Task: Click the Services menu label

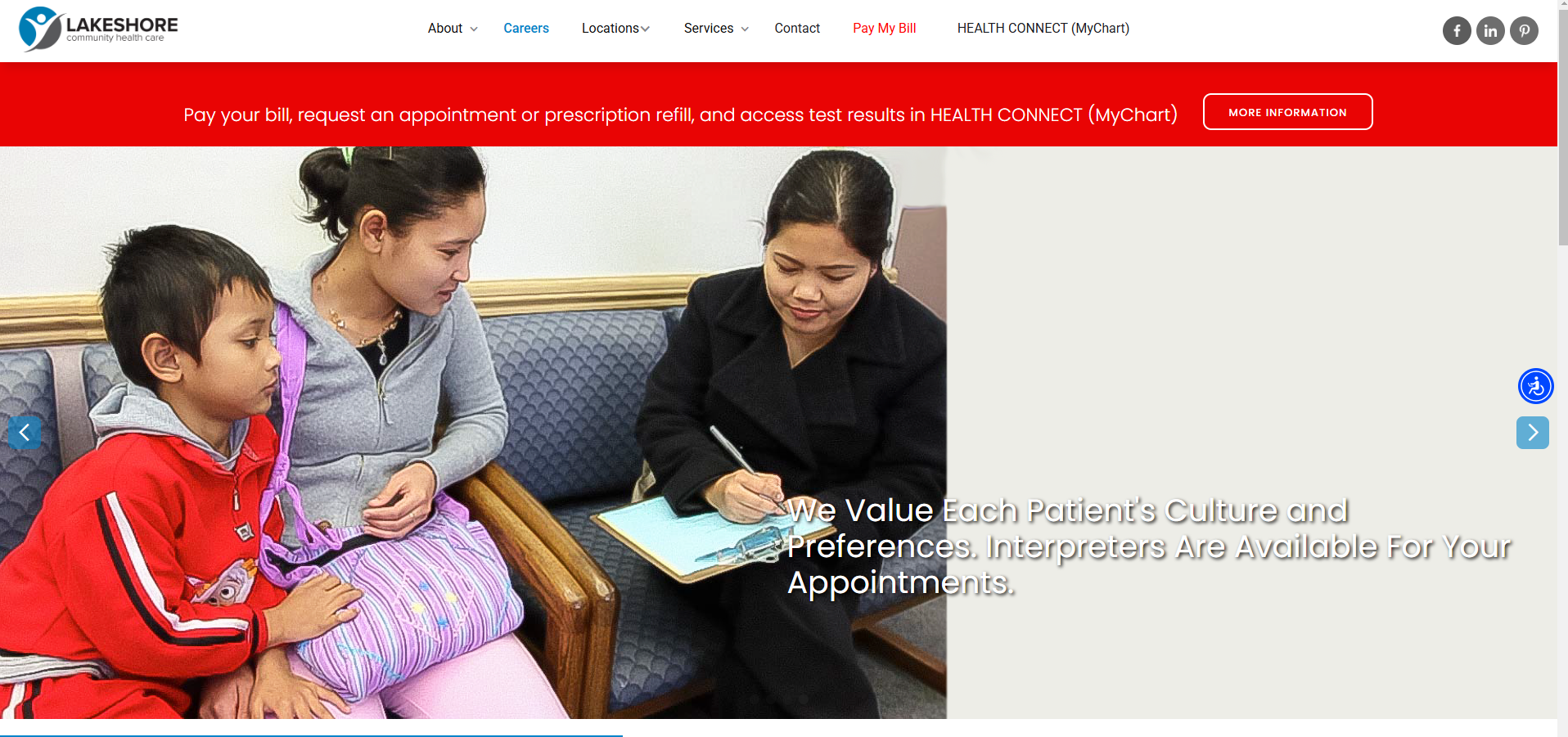Action: (709, 29)
